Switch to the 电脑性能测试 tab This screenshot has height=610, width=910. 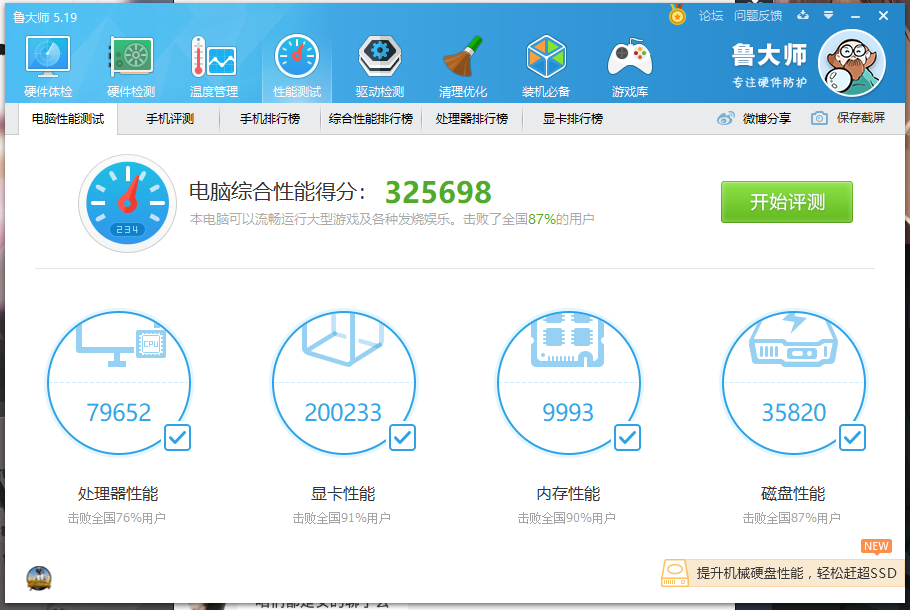coord(68,119)
